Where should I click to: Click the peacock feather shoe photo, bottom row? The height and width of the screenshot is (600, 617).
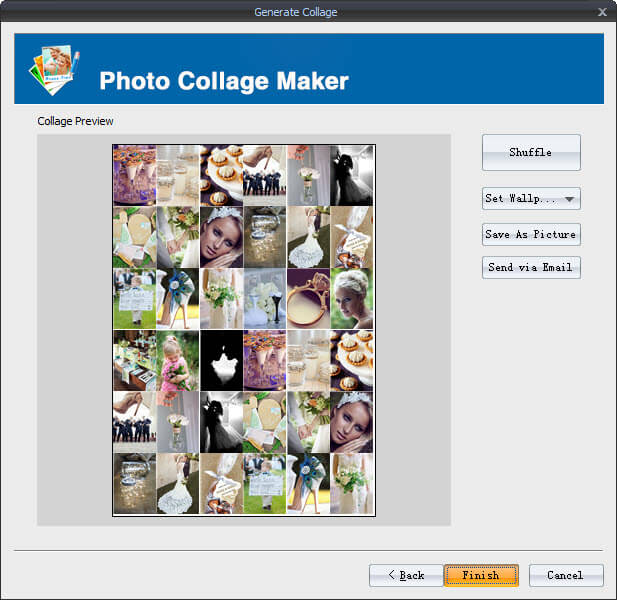click(x=308, y=483)
